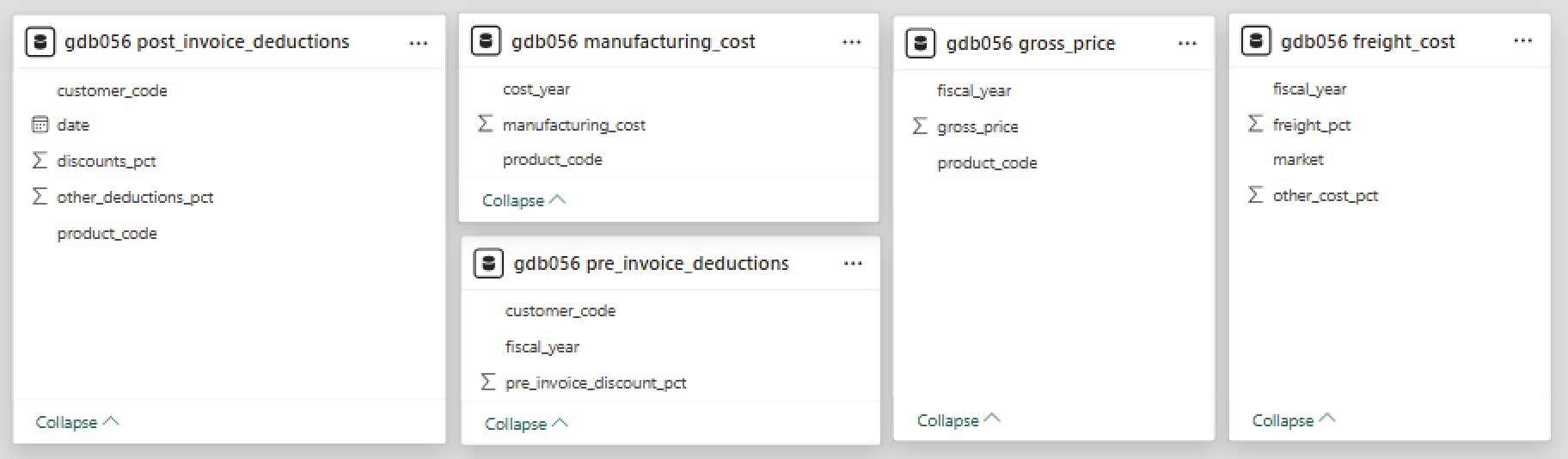The width and height of the screenshot is (1568, 459).
Task: Collapse the manufacturing_cost table card
Action: (x=524, y=200)
